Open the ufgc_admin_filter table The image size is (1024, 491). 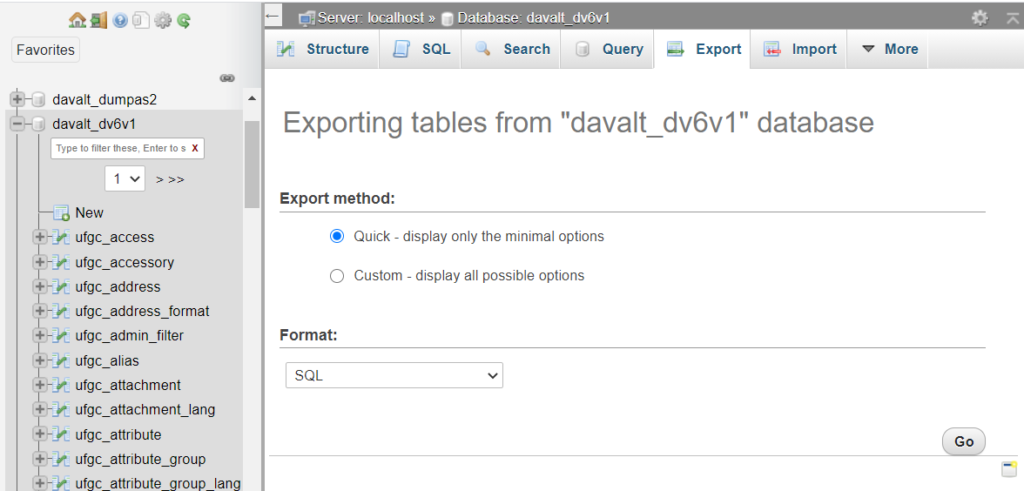[x=129, y=336]
